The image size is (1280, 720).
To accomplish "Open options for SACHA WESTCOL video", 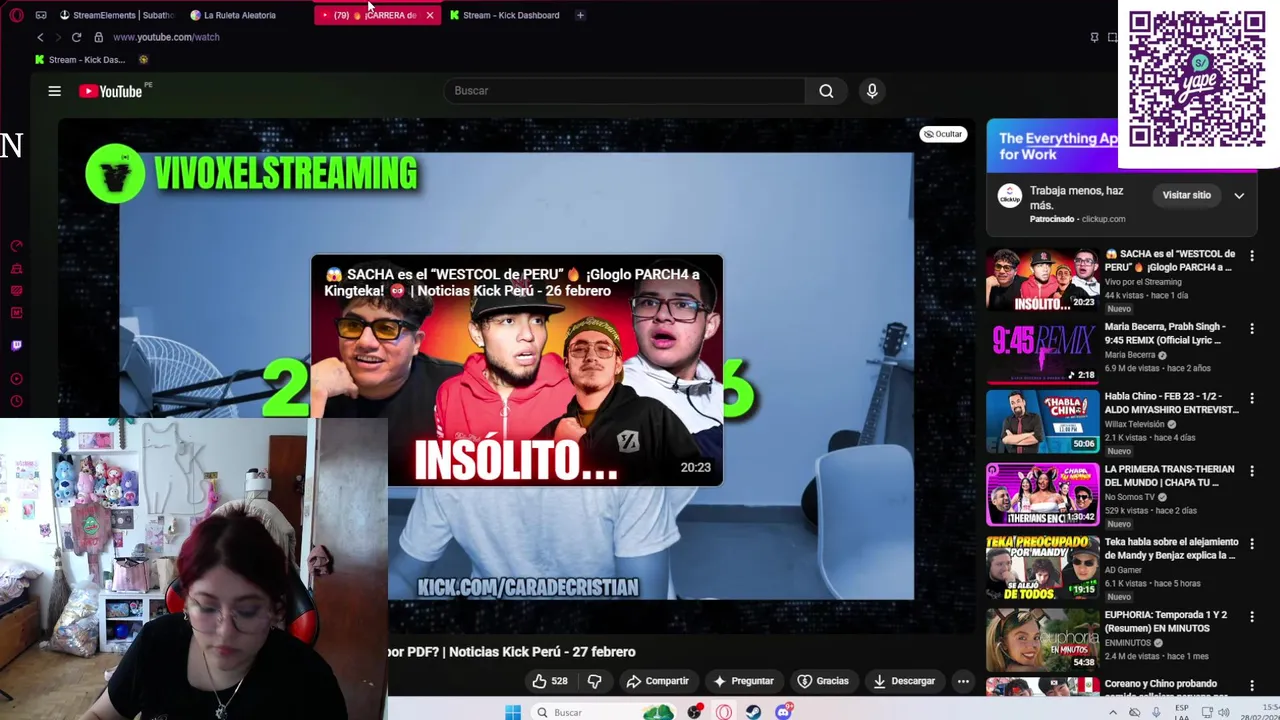I will point(1251,256).
